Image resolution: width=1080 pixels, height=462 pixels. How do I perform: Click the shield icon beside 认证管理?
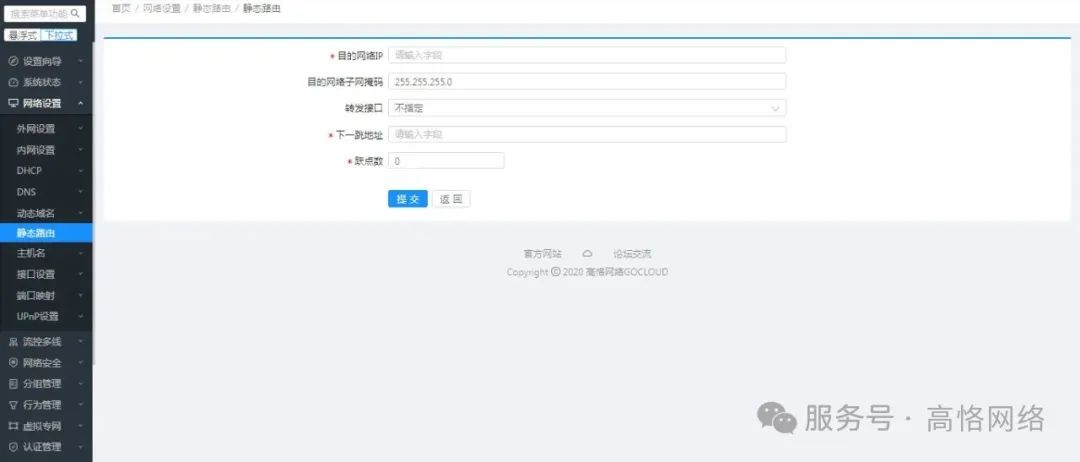coord(13,447)
